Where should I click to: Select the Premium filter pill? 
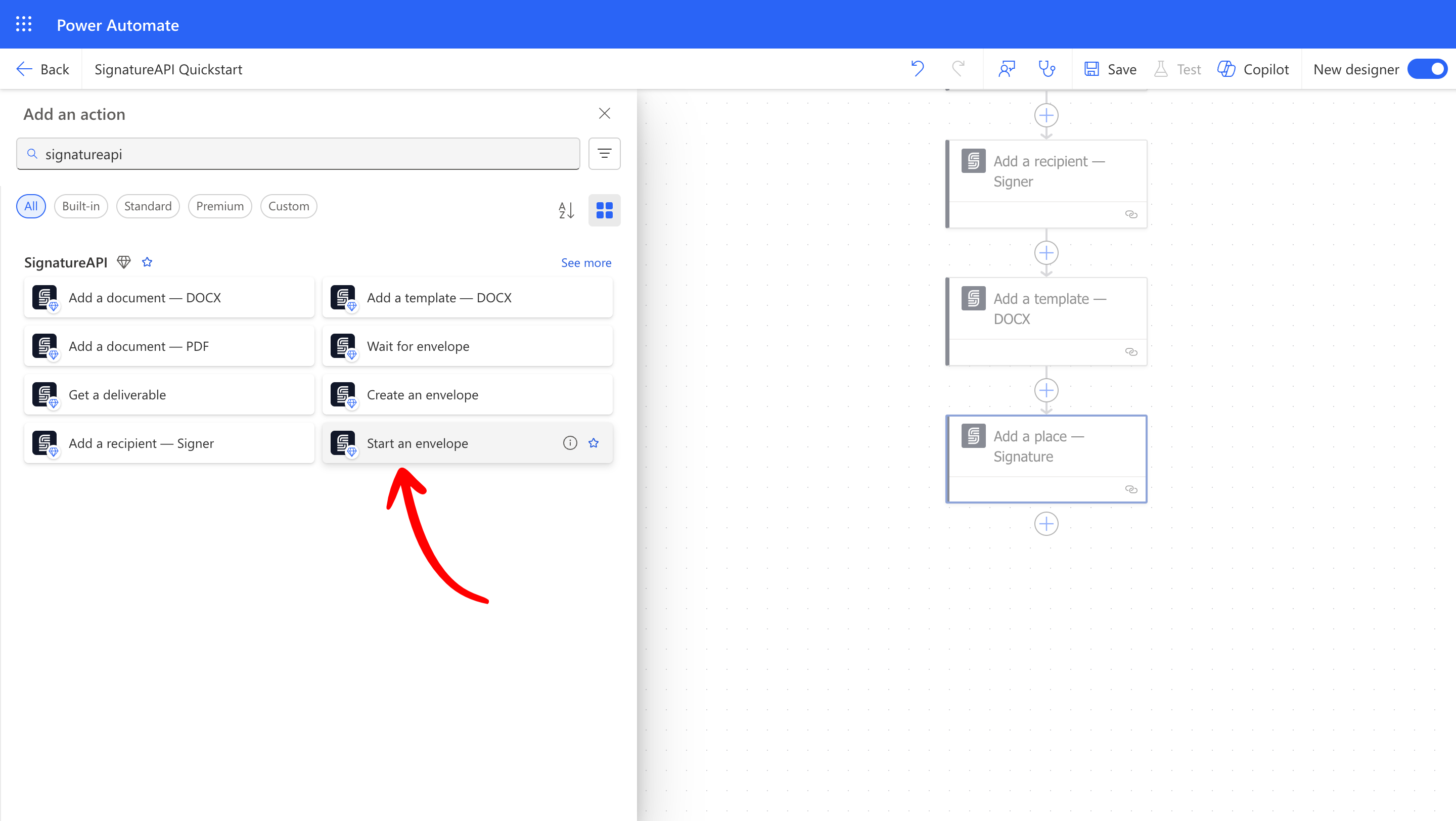[220, 206]
